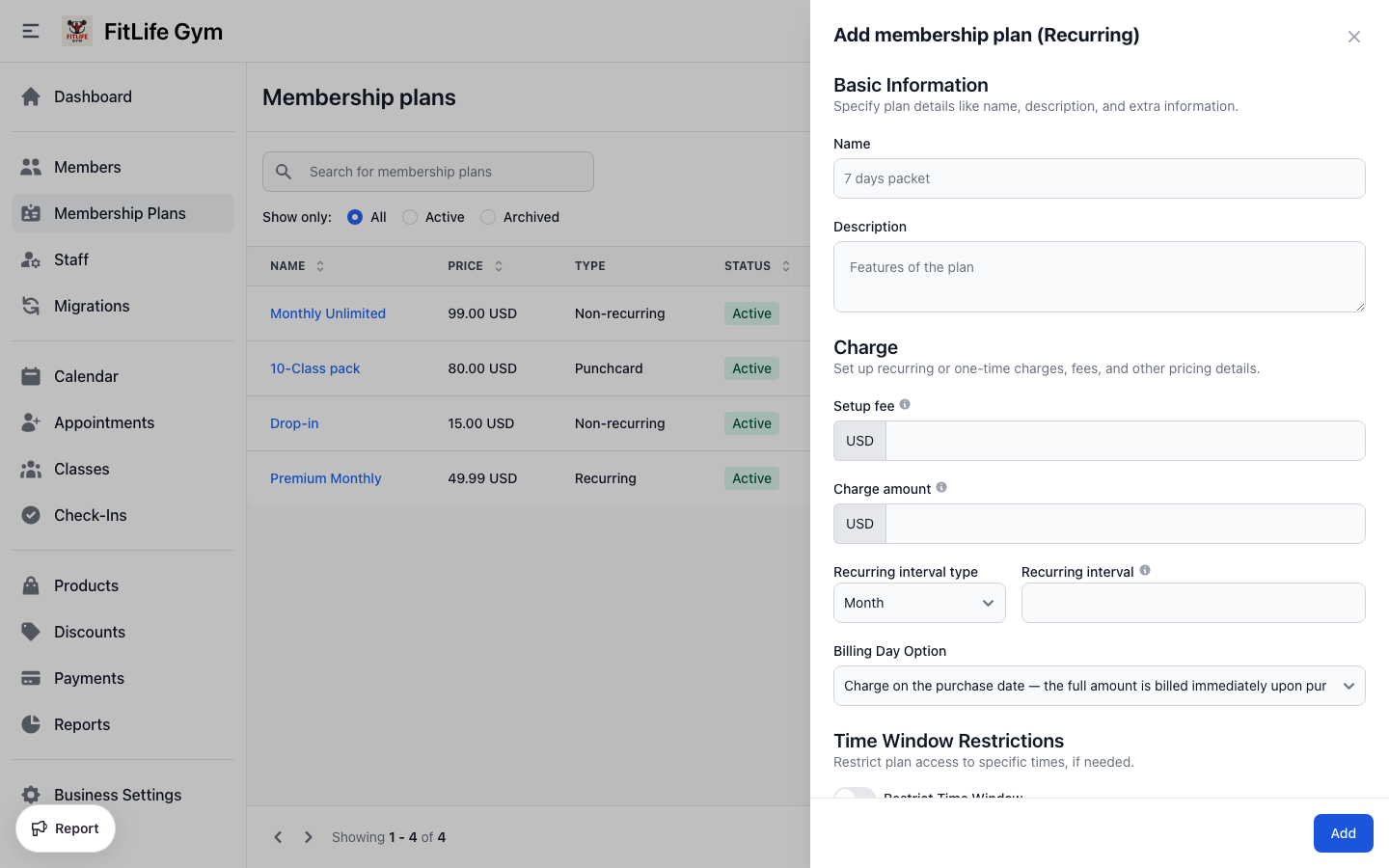Open the Check-Ins section
Image resolution: width=1389 pixels, height=868 pixels.
[x=91, y=515]
